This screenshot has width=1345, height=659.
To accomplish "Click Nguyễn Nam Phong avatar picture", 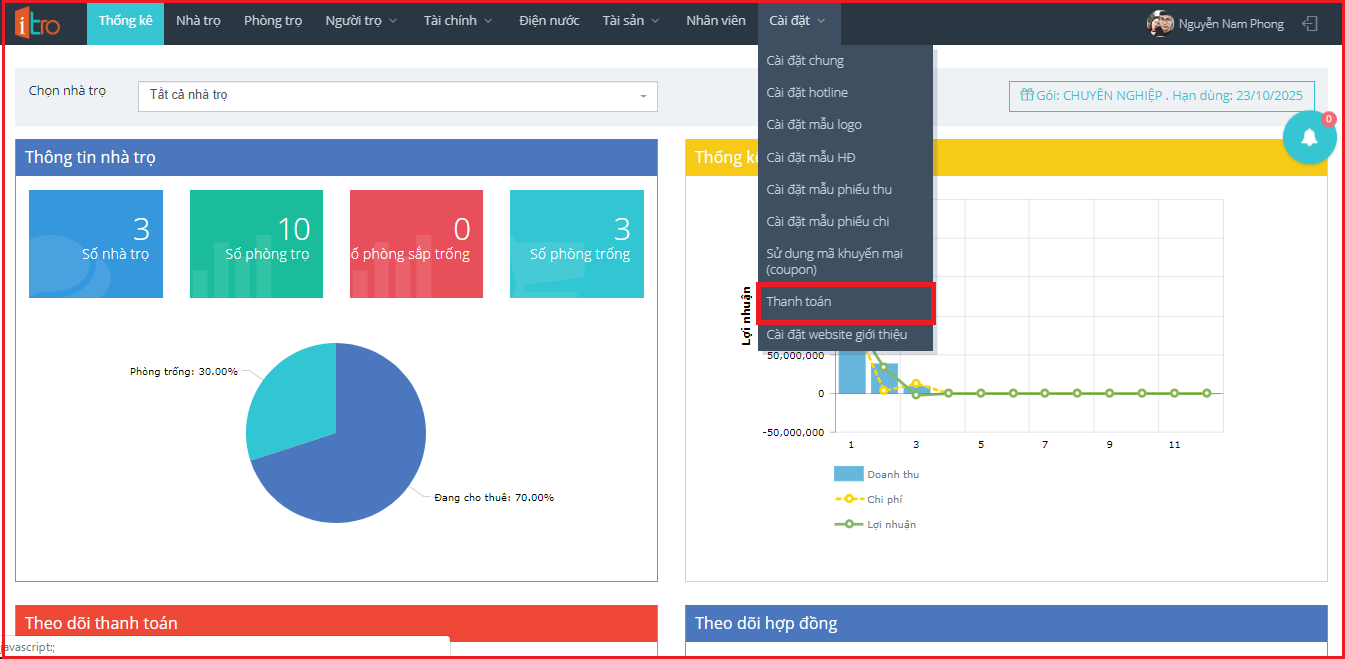I will click(1160, 24).
